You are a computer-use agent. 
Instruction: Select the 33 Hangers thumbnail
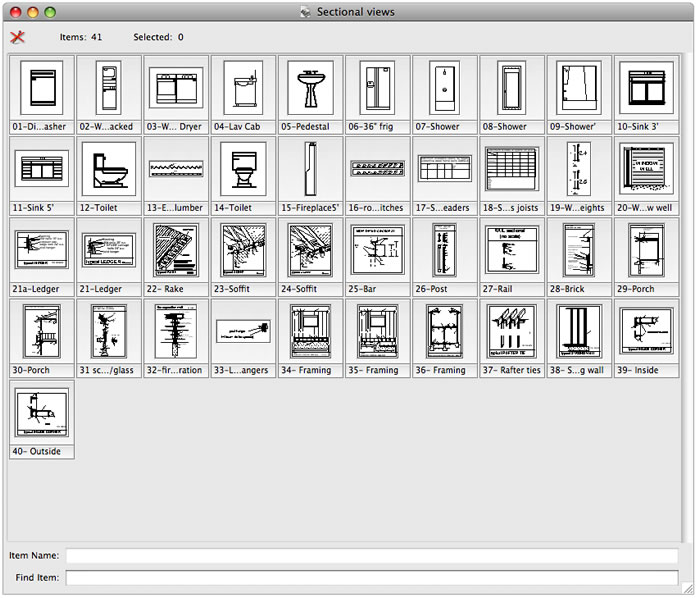click(x=242, y=331)
